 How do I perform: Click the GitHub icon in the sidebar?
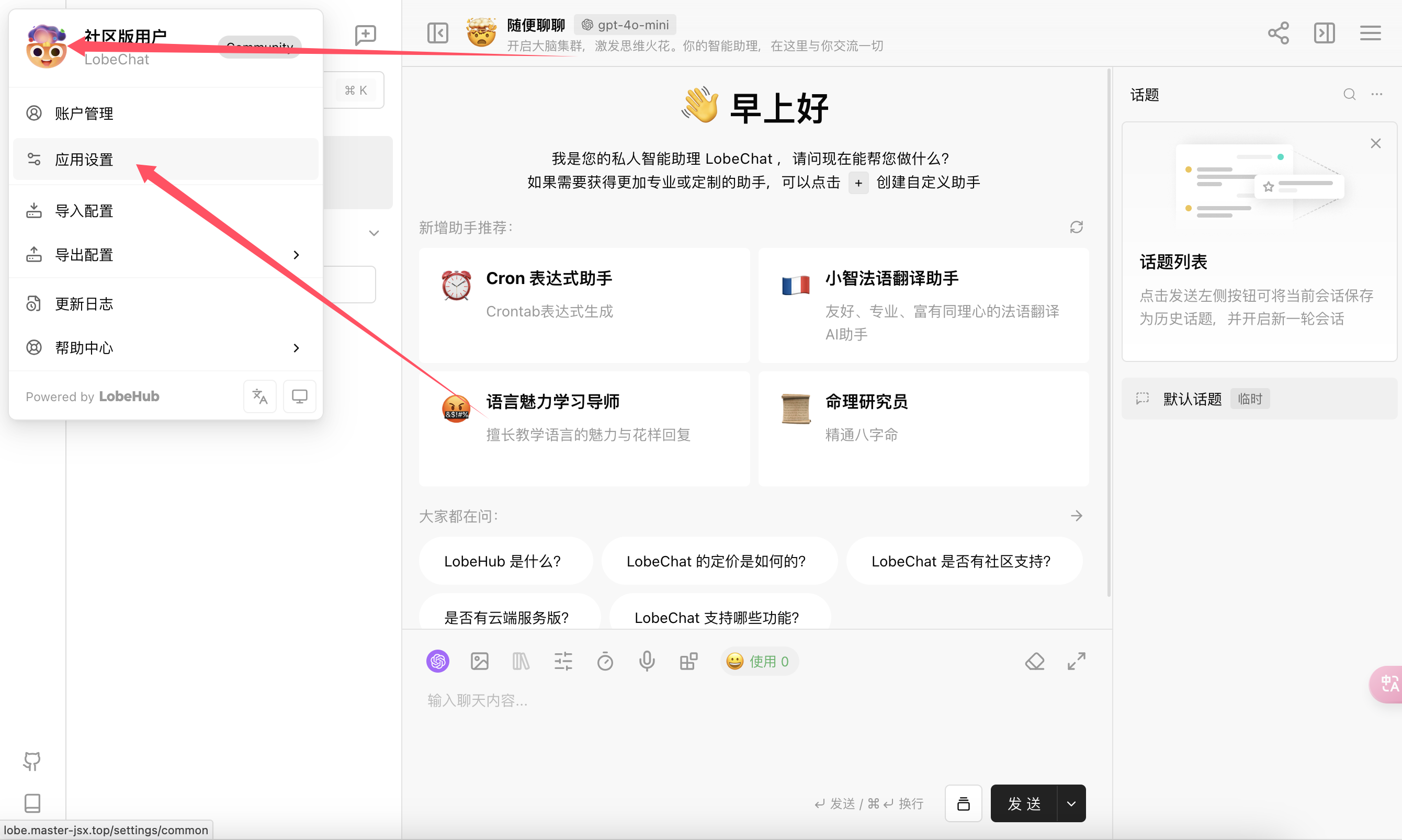[x=32, y=762]
